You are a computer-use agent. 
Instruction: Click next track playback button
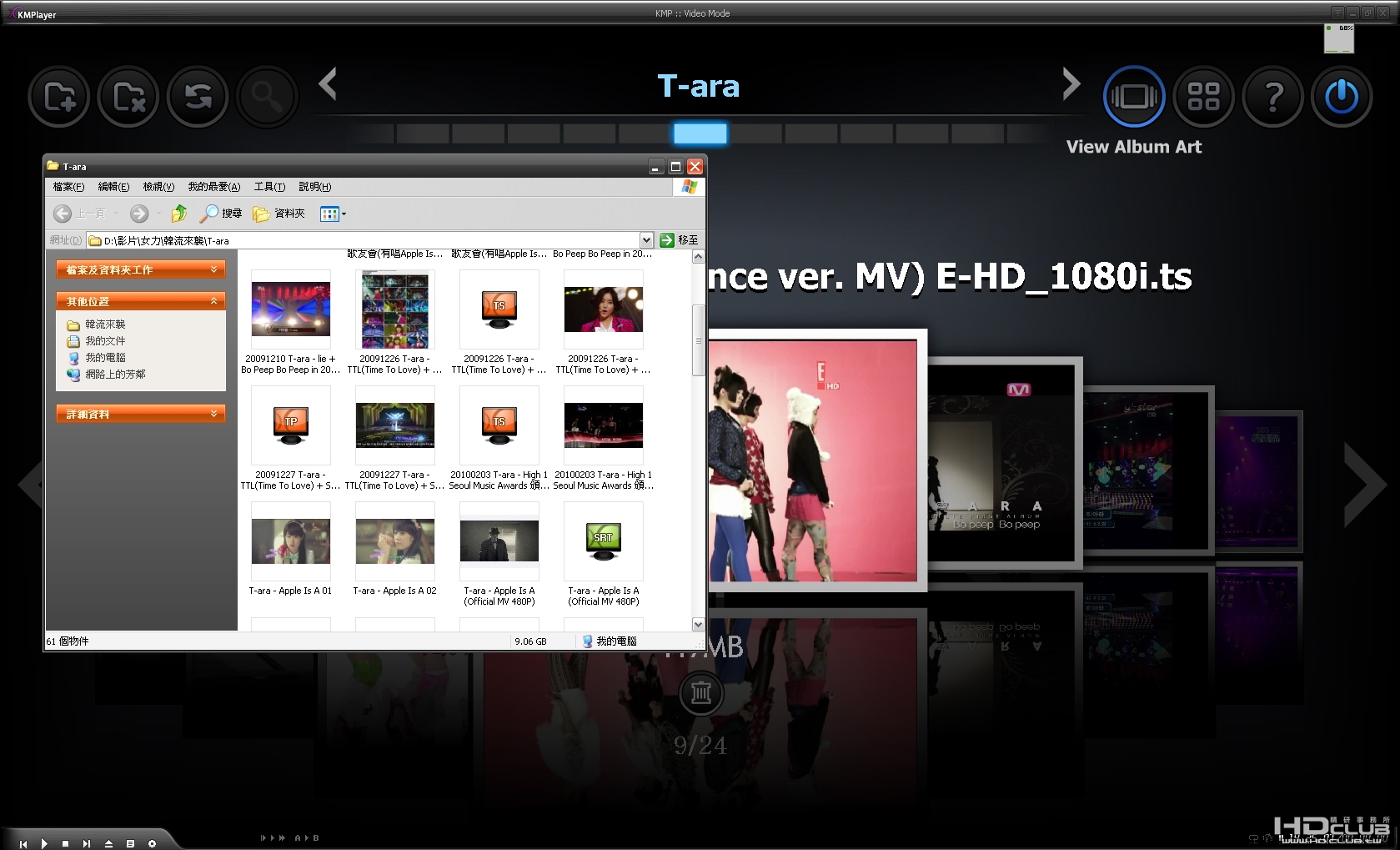tap(87, 843)
